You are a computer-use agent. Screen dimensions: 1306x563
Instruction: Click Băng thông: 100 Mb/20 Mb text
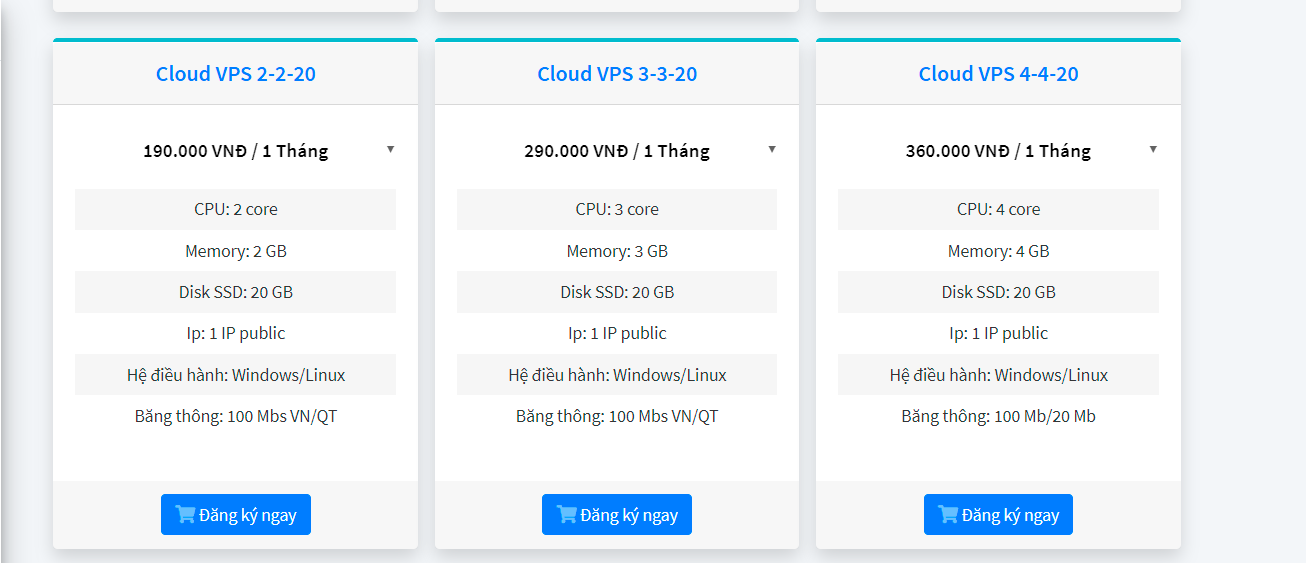pos(998,416)
